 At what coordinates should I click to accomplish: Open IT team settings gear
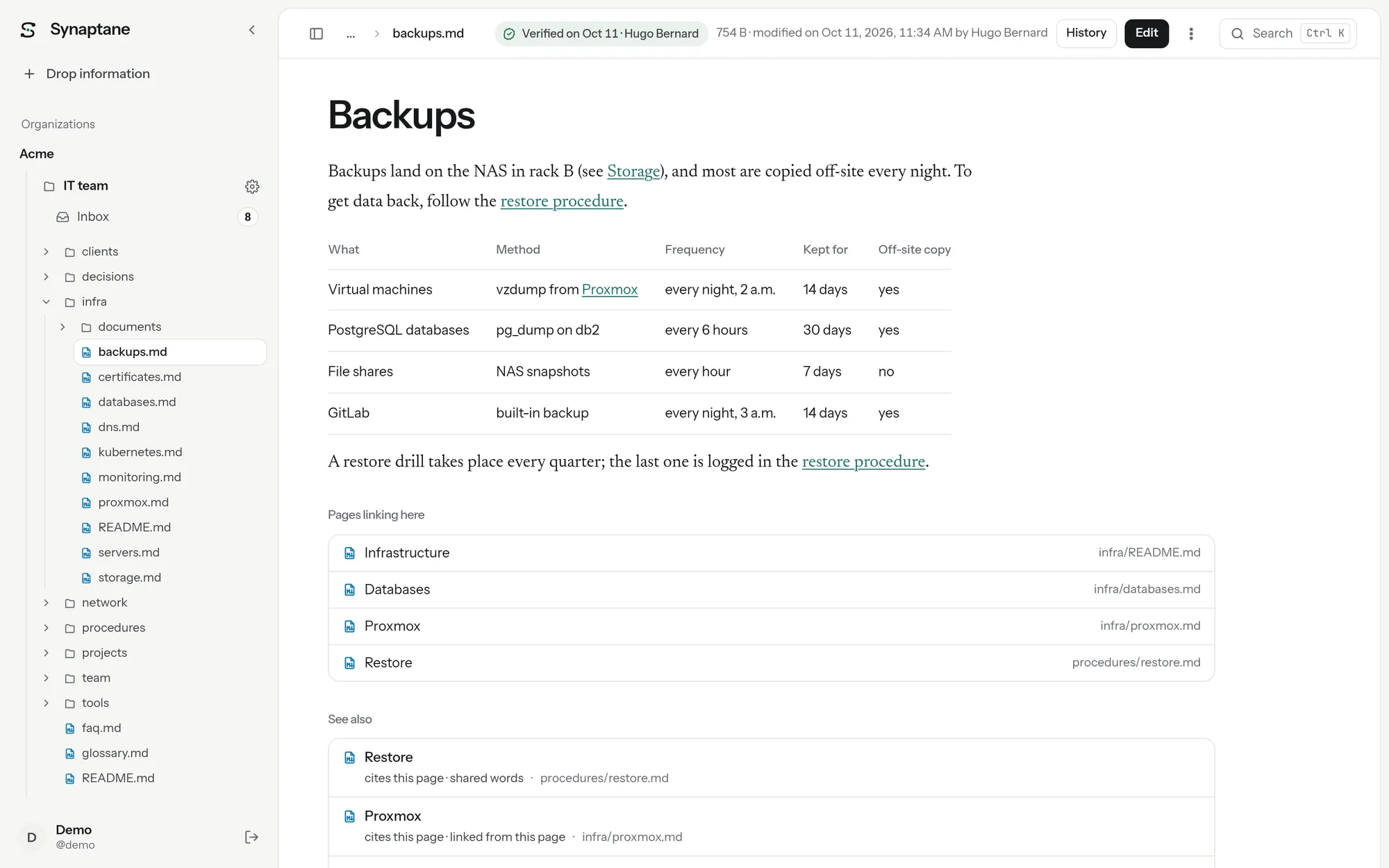point(252,186)
